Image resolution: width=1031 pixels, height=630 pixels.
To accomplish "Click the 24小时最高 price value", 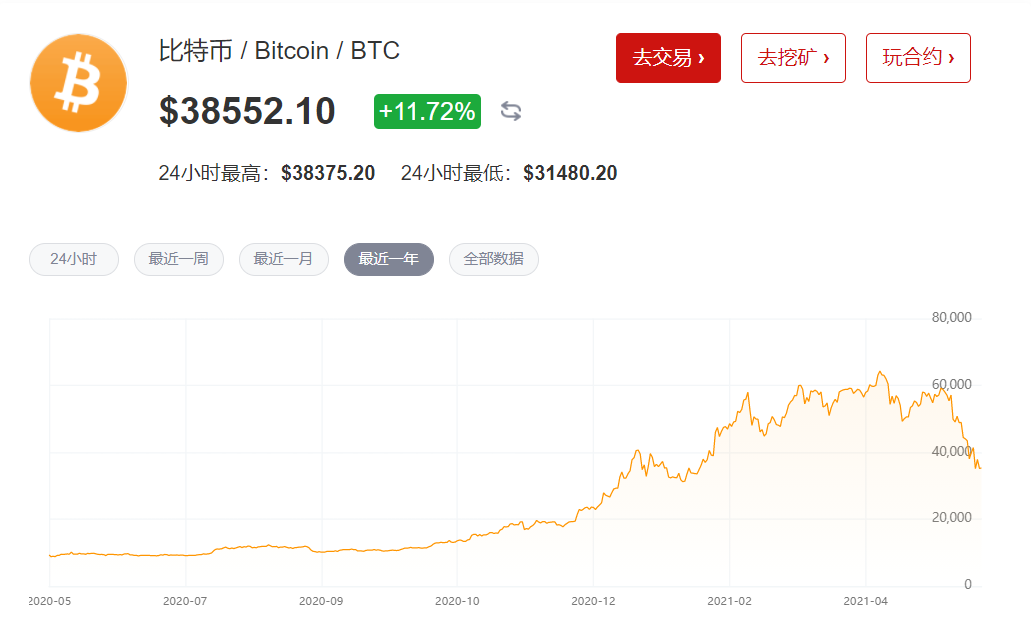I will [330, 172].
